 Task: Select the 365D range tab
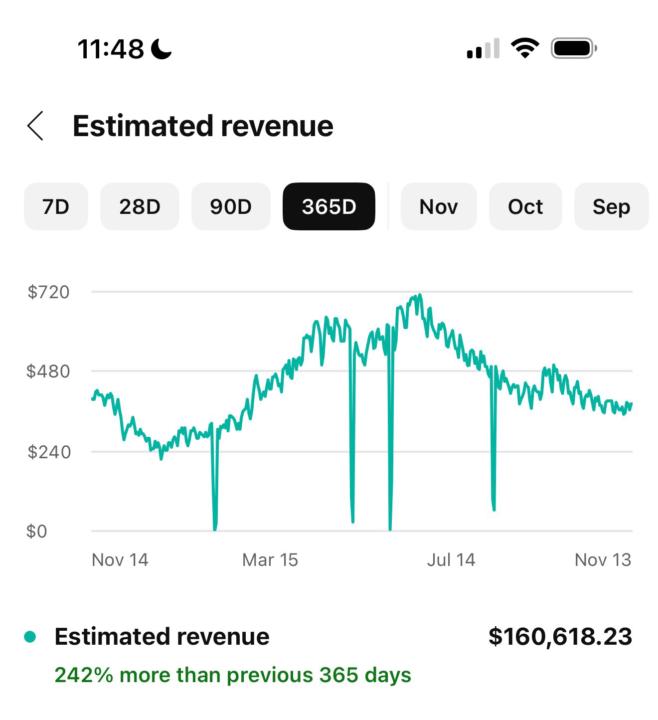(x=329, y=207)
